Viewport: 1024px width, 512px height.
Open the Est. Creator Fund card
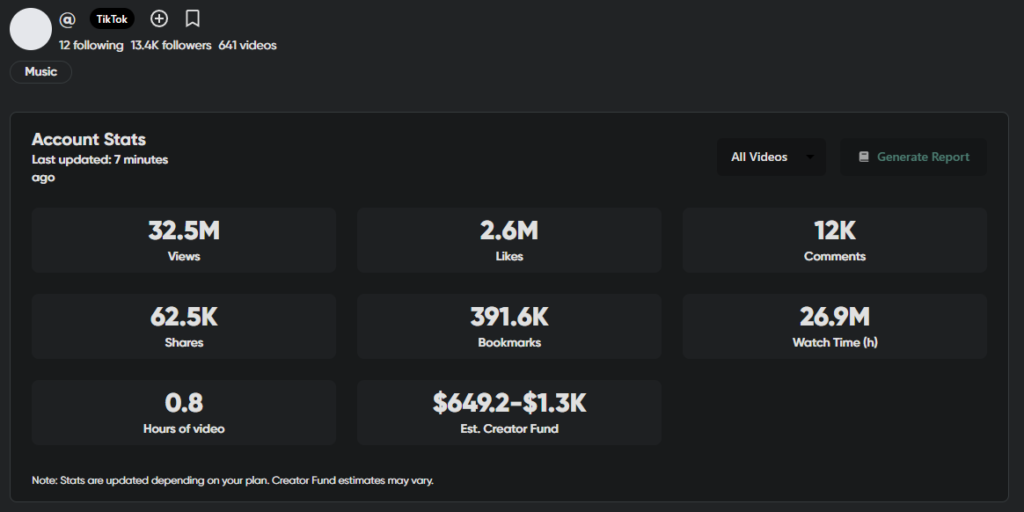[x=509, y=412]
